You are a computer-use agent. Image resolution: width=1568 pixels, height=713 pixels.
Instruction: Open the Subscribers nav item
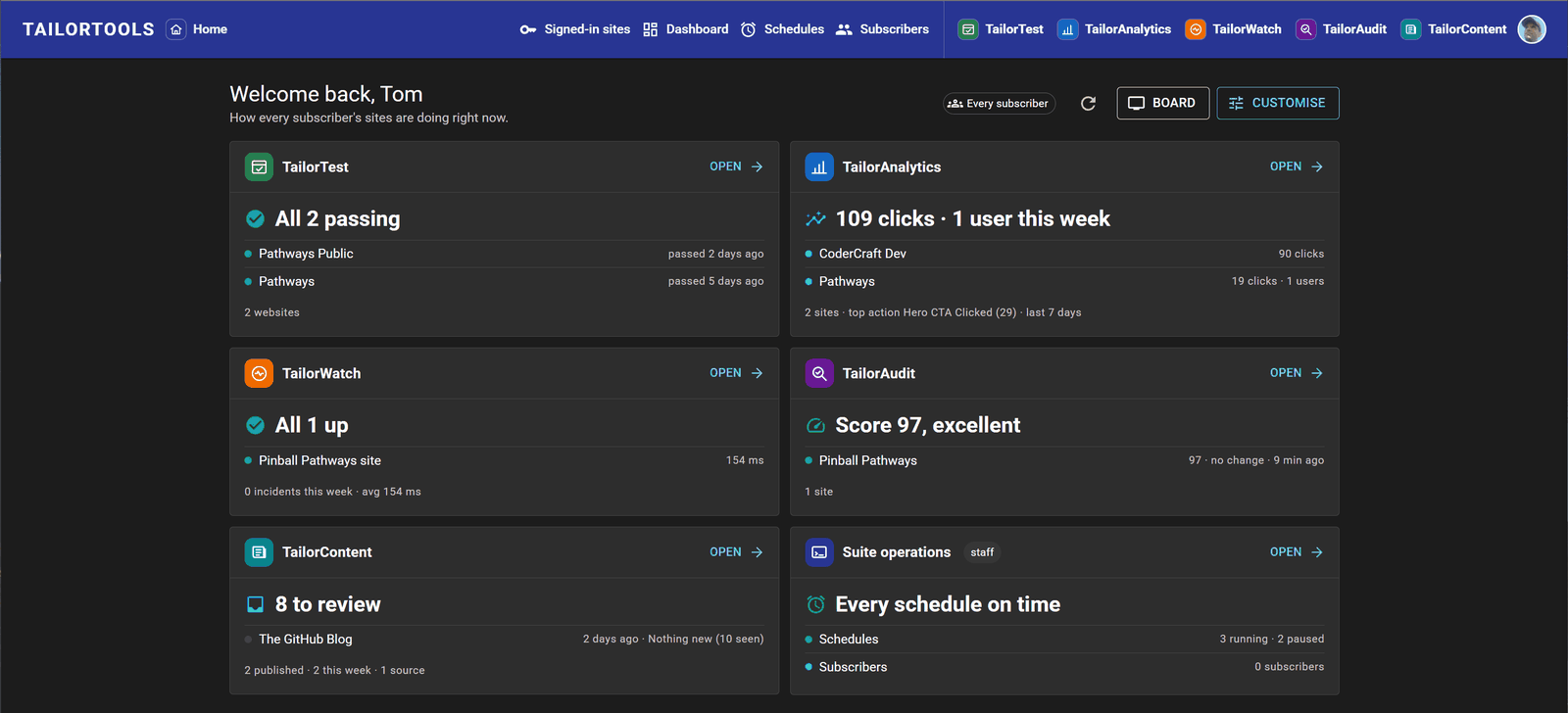pyautogui.click(x=882, y=29)
